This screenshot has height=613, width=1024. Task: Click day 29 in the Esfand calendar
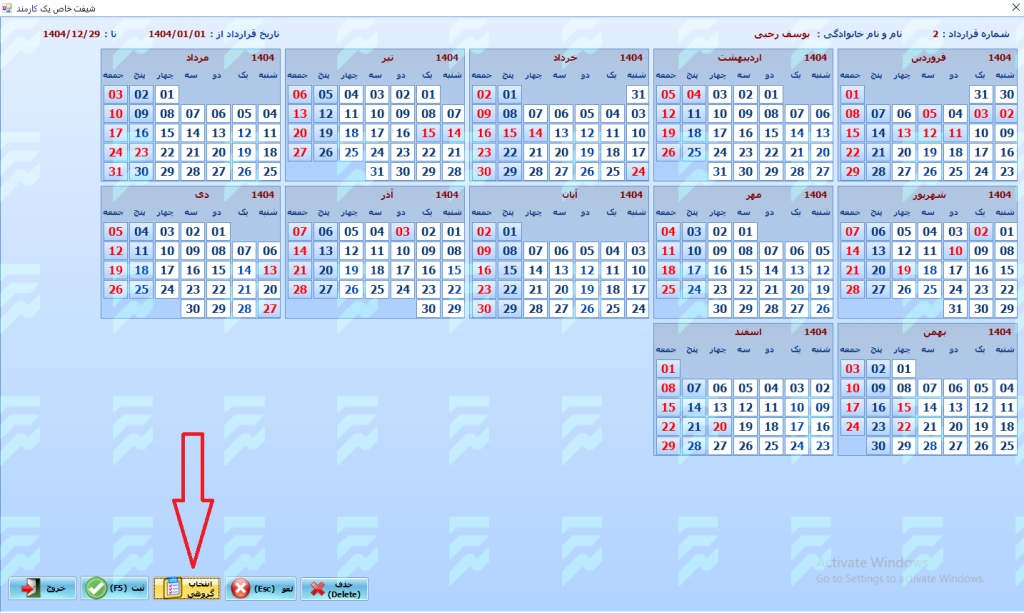[668, 445]
